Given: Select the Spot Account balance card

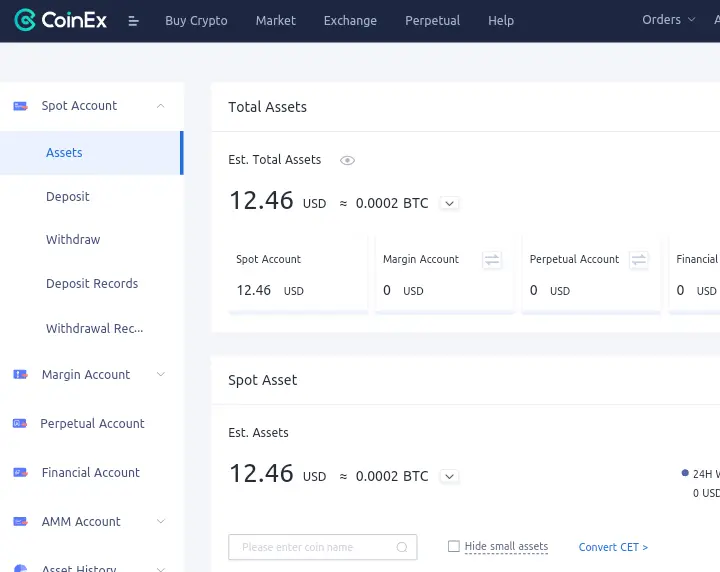Looking at the screenshot, I should pyautogui.click(x=298, y=275).
